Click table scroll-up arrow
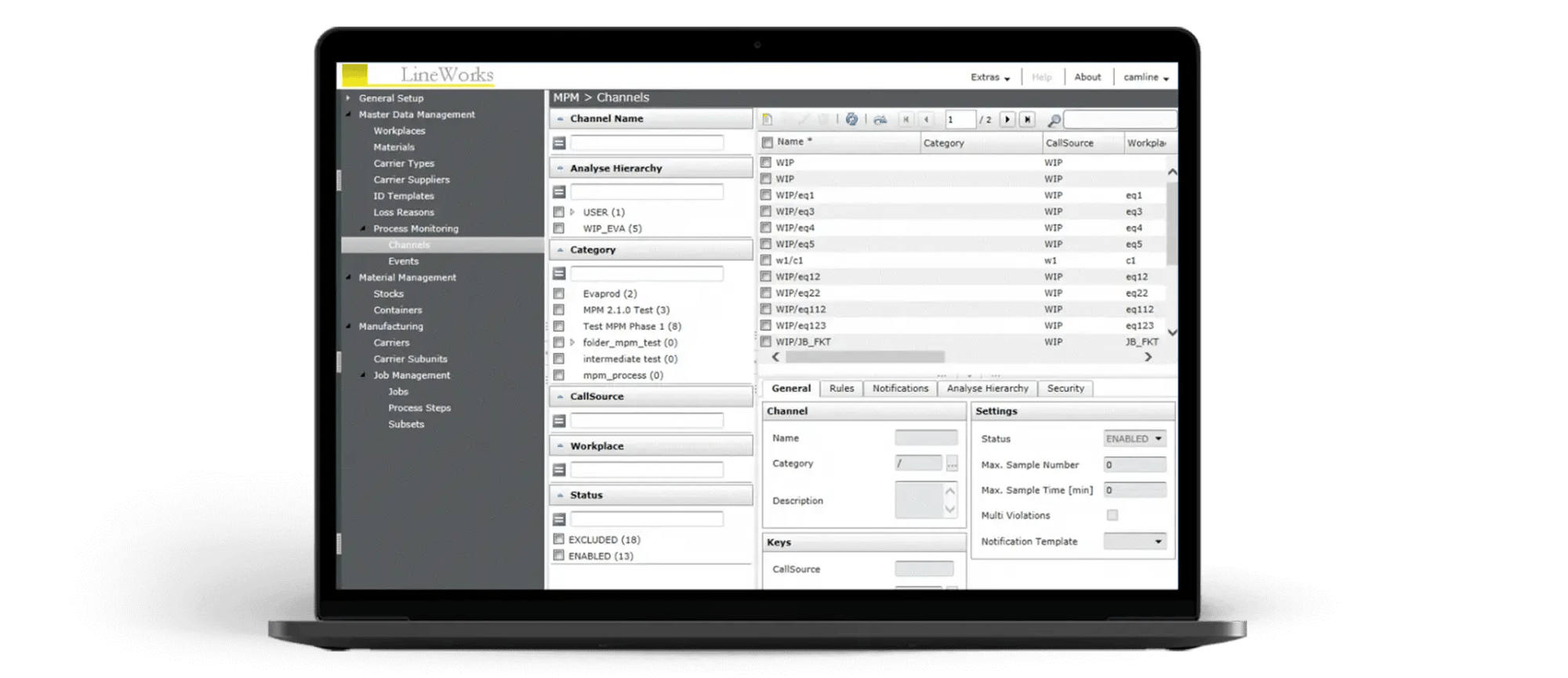Viewport: 1568px width, 678px height. [1172, 172]
